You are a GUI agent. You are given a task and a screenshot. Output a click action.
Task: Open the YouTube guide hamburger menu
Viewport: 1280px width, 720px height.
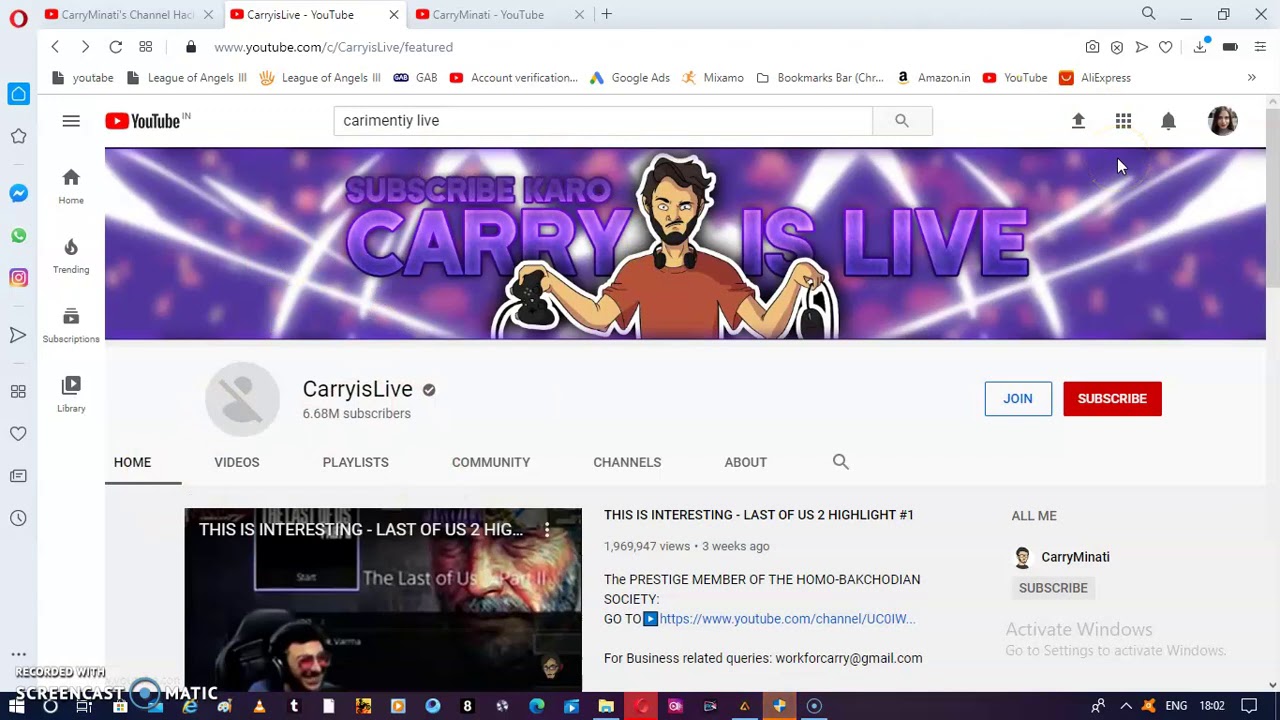coord(71,121)
